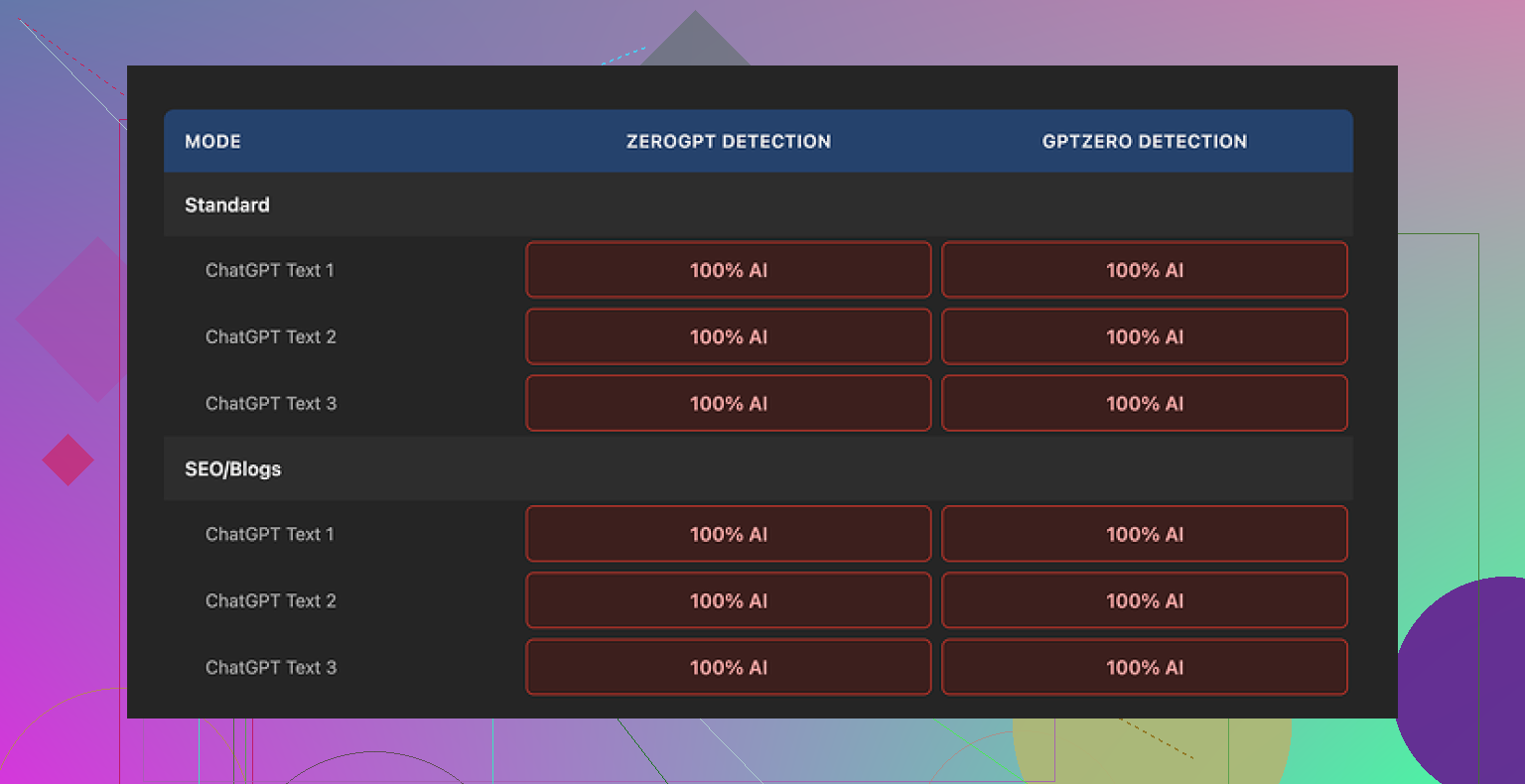Viewport: 1525px width, 784px height.
Task: Click ZeroGPT result for SEO/Blogs ChatGPT Text 1
Action: click(728, 535)
